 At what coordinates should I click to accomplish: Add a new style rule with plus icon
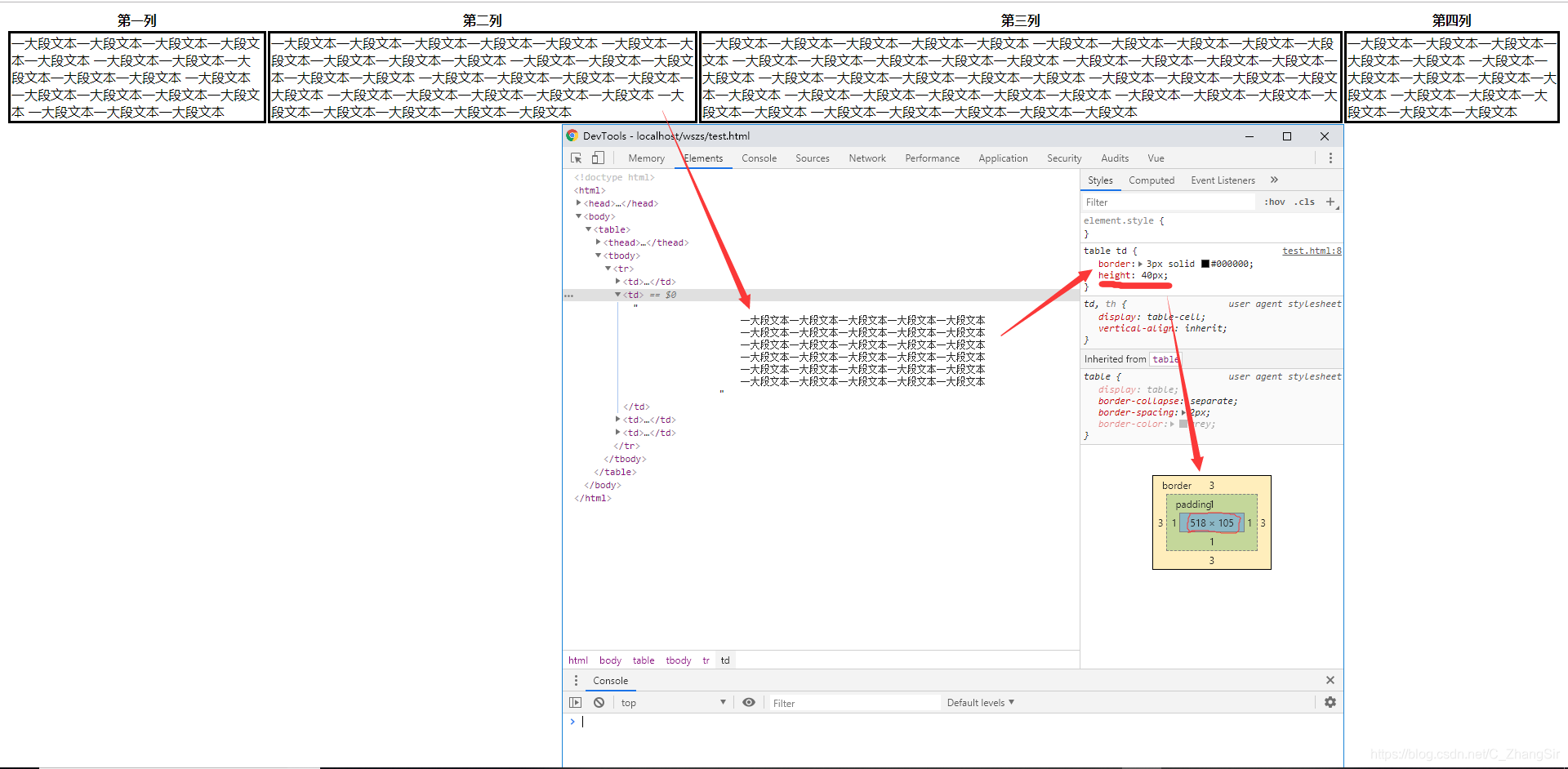[1330, 202]
